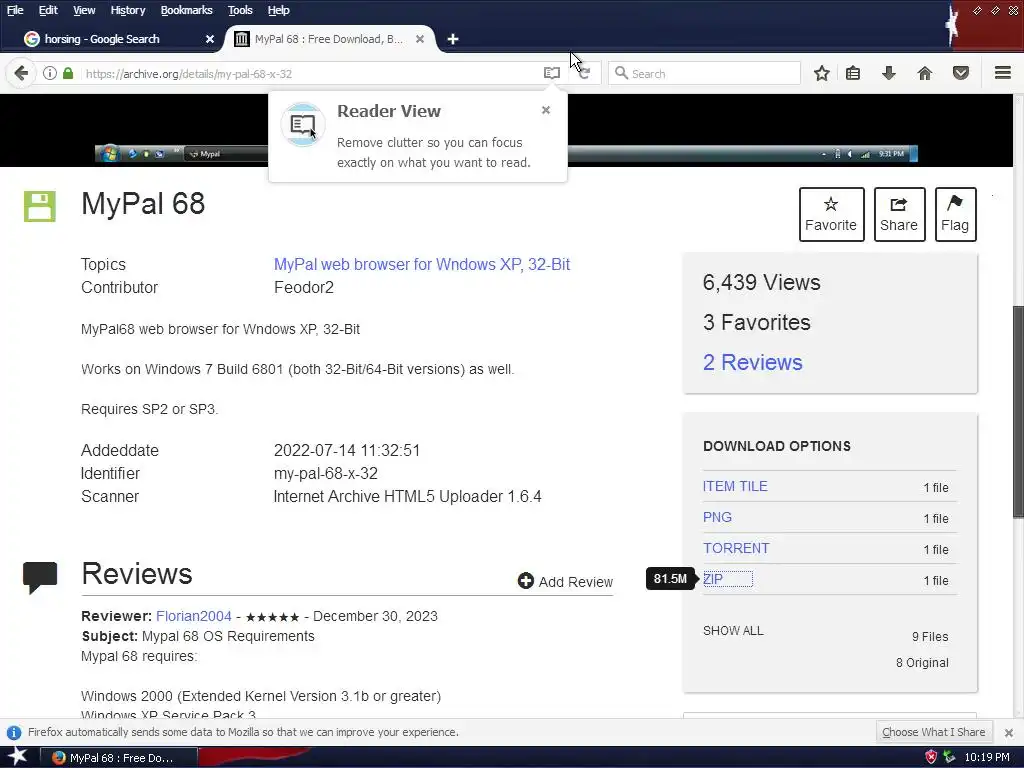Open the View menu

pyautogui.click(x=84, y=10)
